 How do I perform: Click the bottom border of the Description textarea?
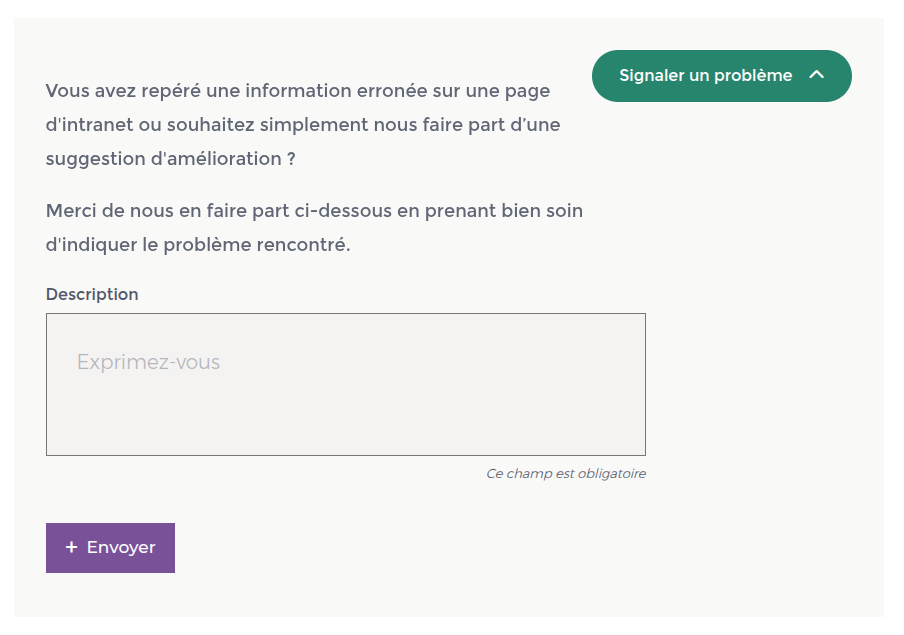click(345, 455)
